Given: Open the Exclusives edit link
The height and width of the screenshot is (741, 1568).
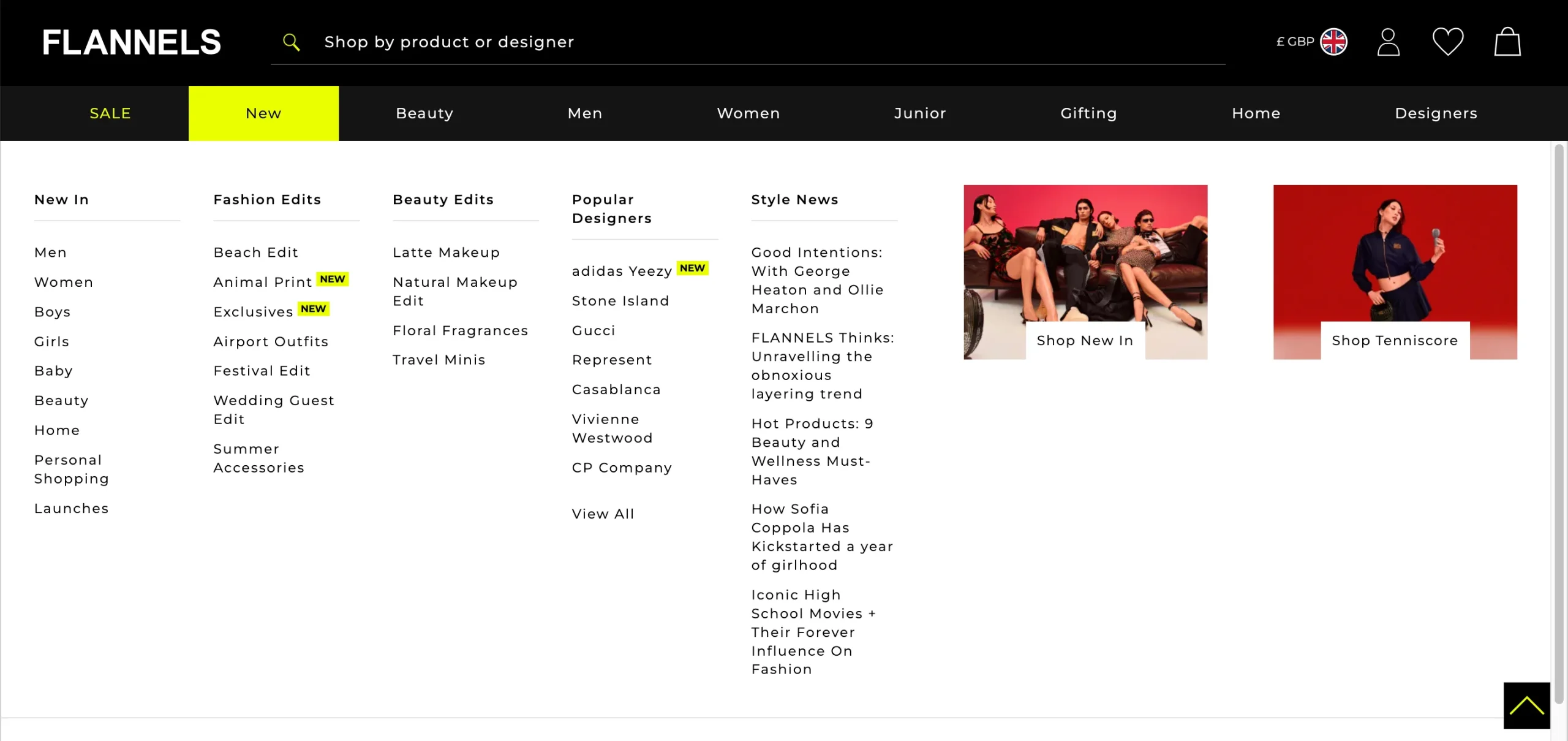Looking at the screenshot, I should pyautogui.click(x=253, y=312).
